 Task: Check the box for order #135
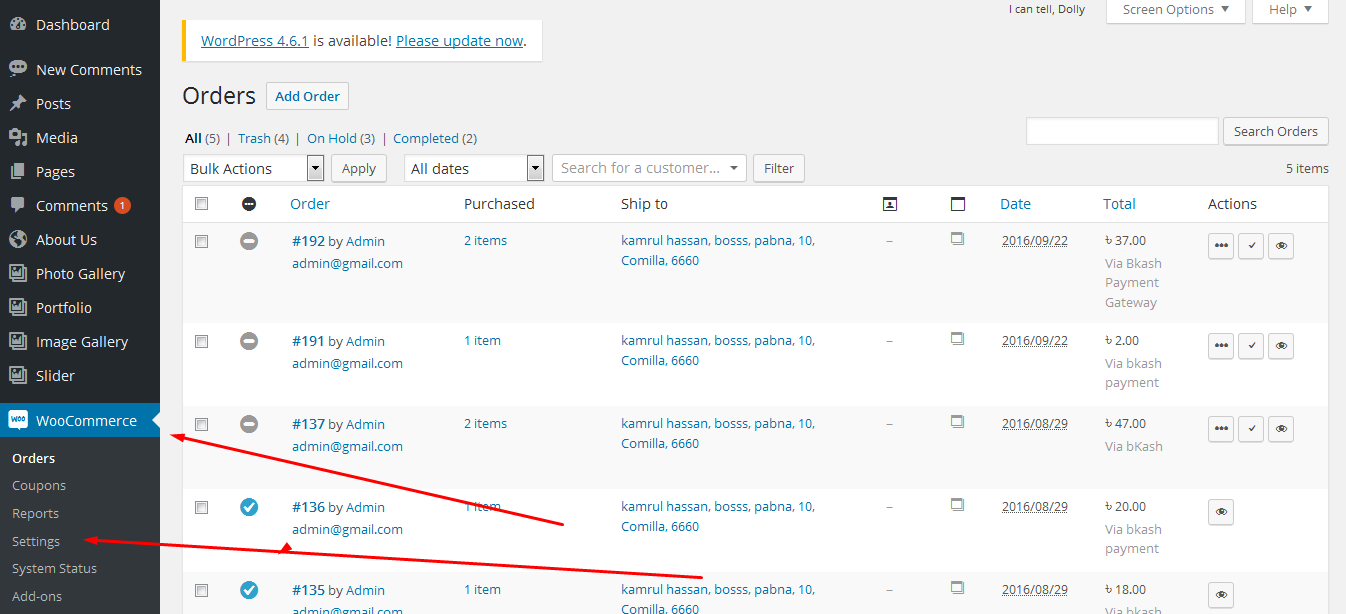[202, 590]
